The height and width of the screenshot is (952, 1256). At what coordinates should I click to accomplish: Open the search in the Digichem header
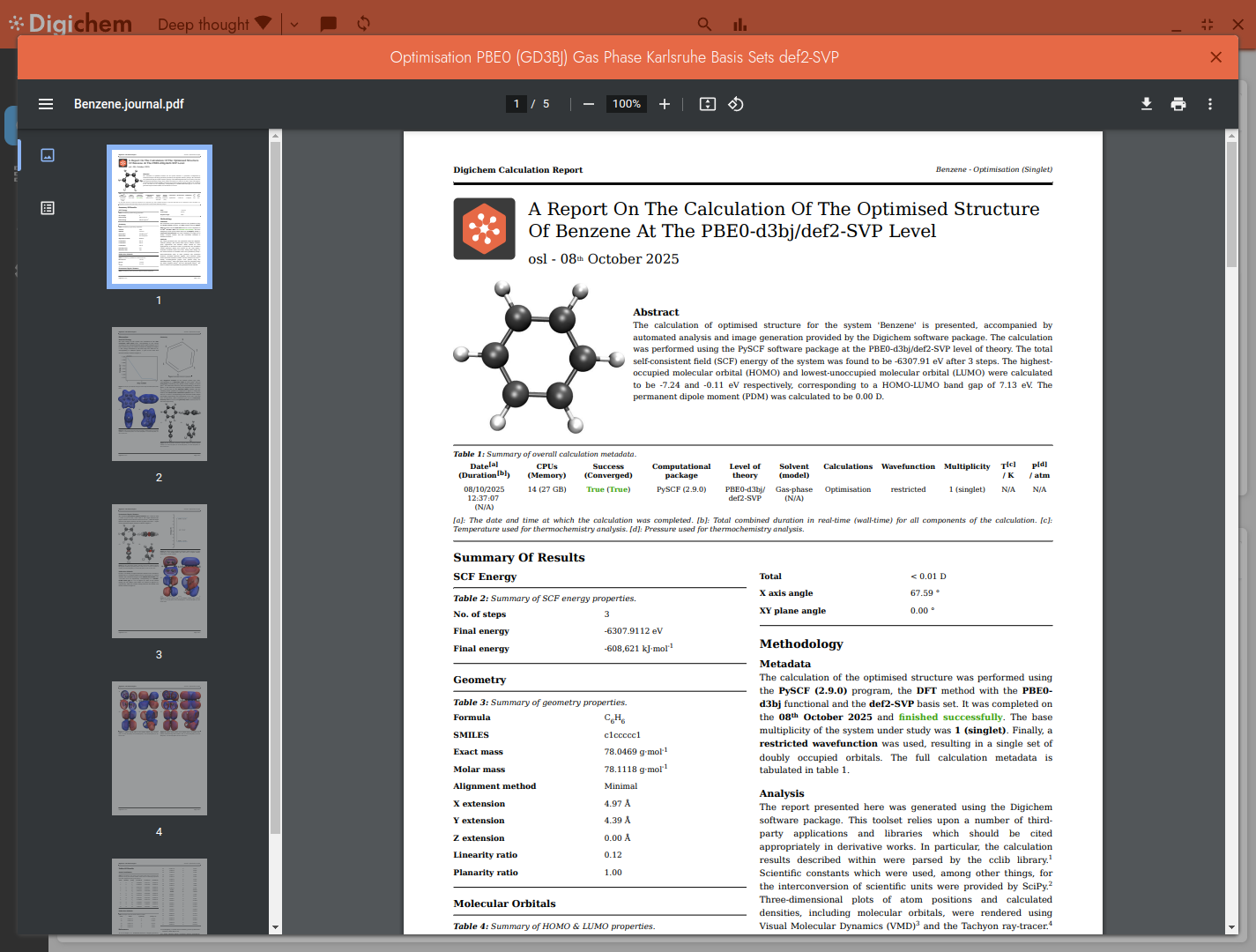(703, 24)
